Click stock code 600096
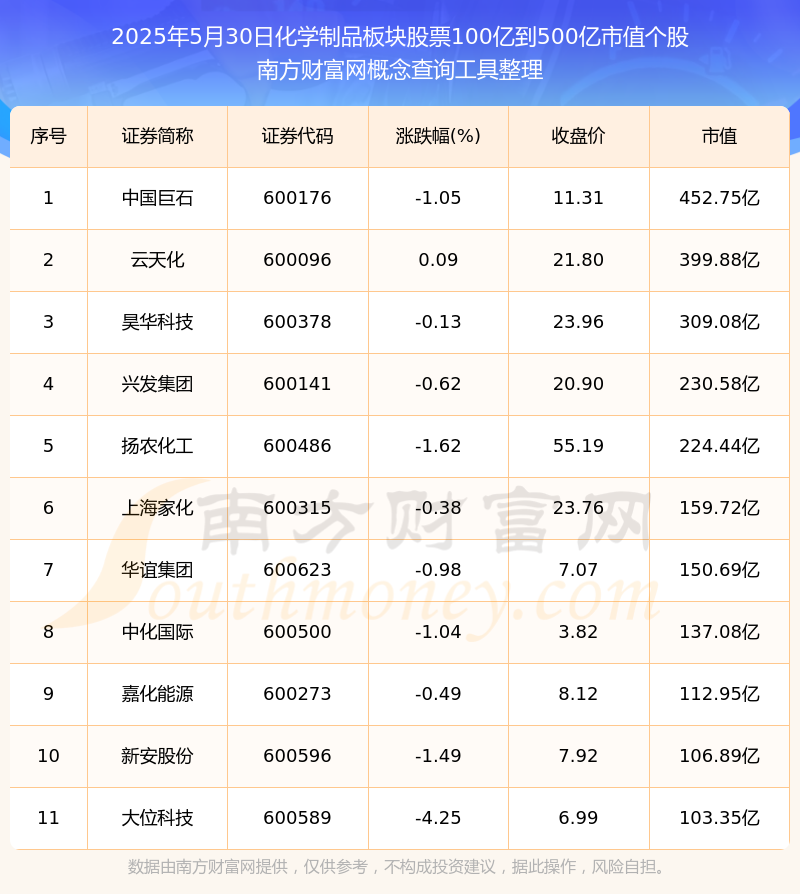This screenshot has height=894, width=800. (x=298, y=260)
